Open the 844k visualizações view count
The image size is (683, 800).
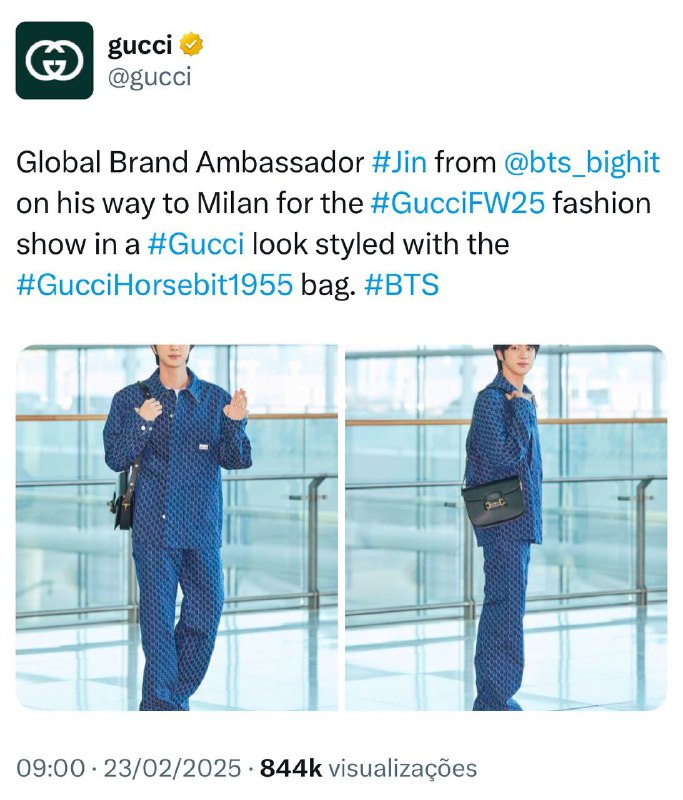tap(368, 768)
